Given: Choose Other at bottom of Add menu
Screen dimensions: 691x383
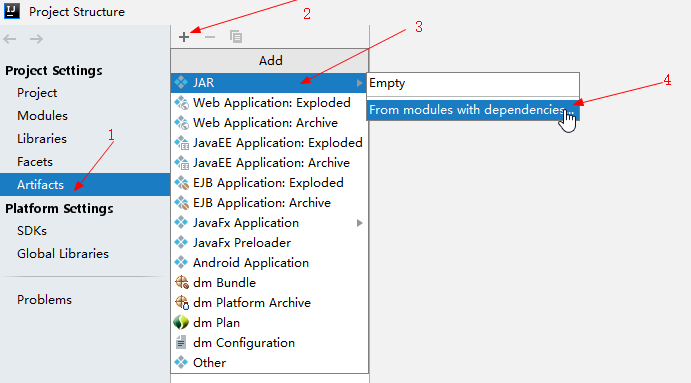Looking at the screenshot, I should pyautogui.click(x=269, y=363).
